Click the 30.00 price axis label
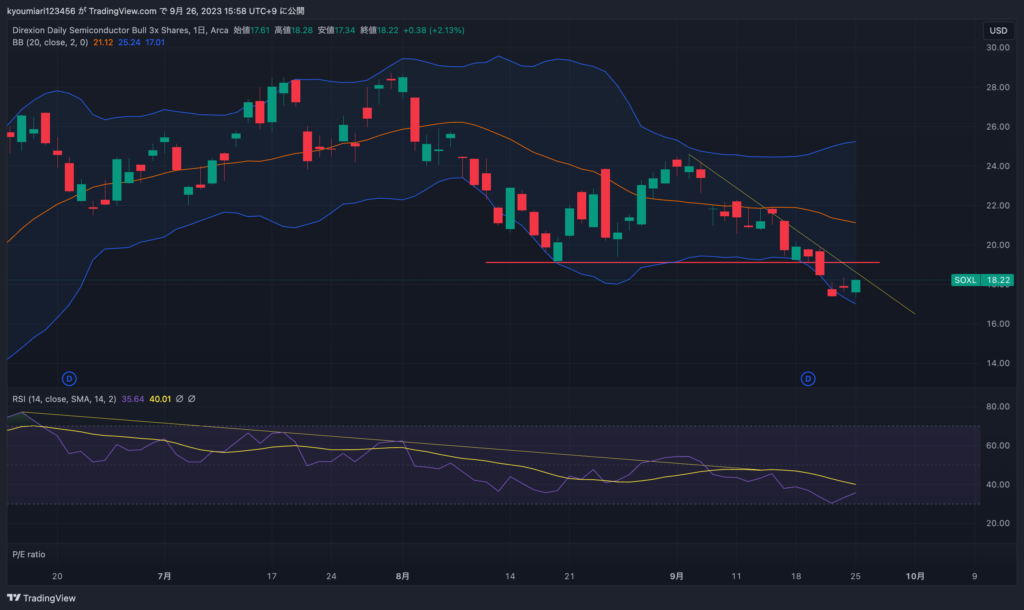 tap(998, 48)
